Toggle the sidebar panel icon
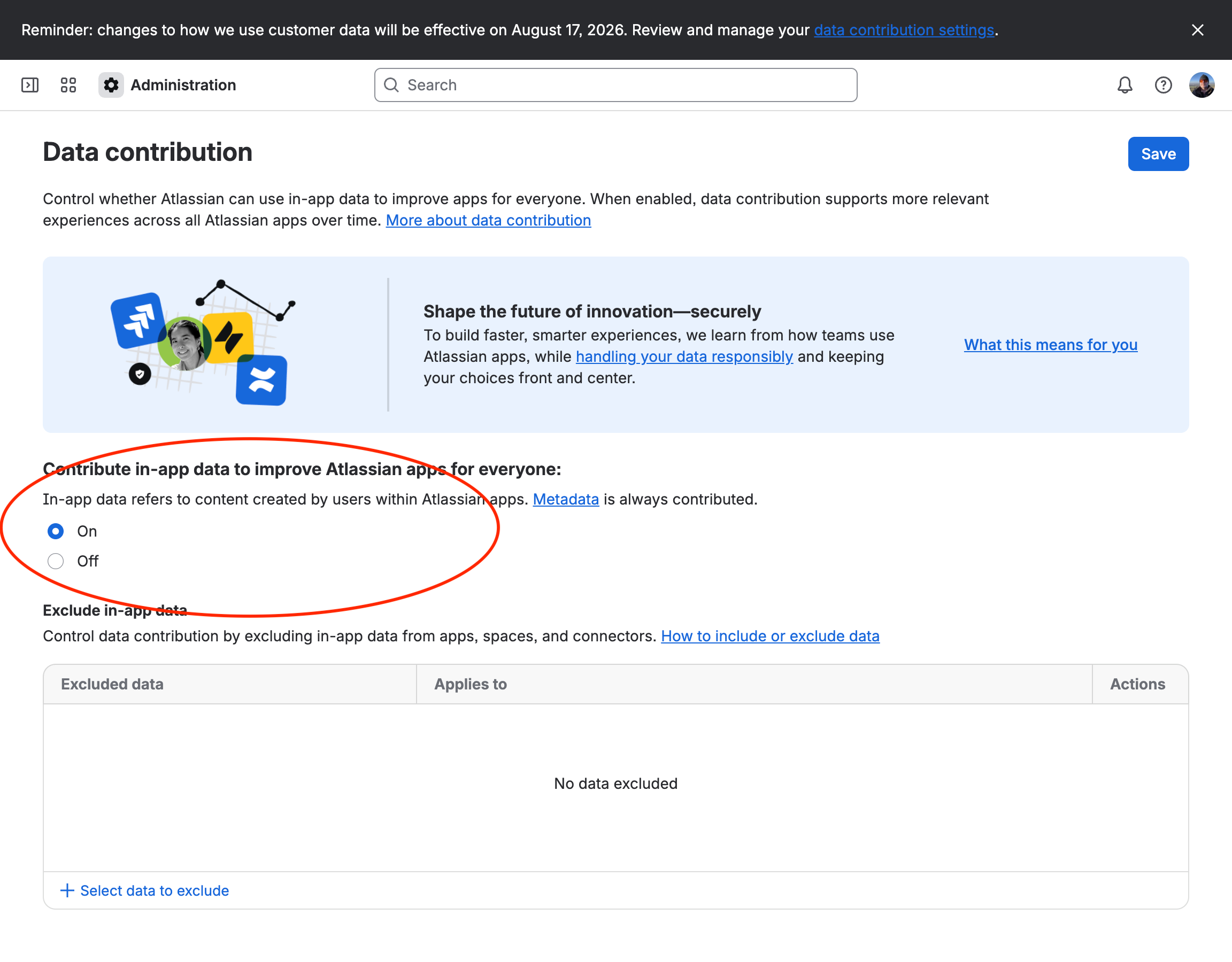This screenshot has width=1232, height=962. tap(30, 85)
